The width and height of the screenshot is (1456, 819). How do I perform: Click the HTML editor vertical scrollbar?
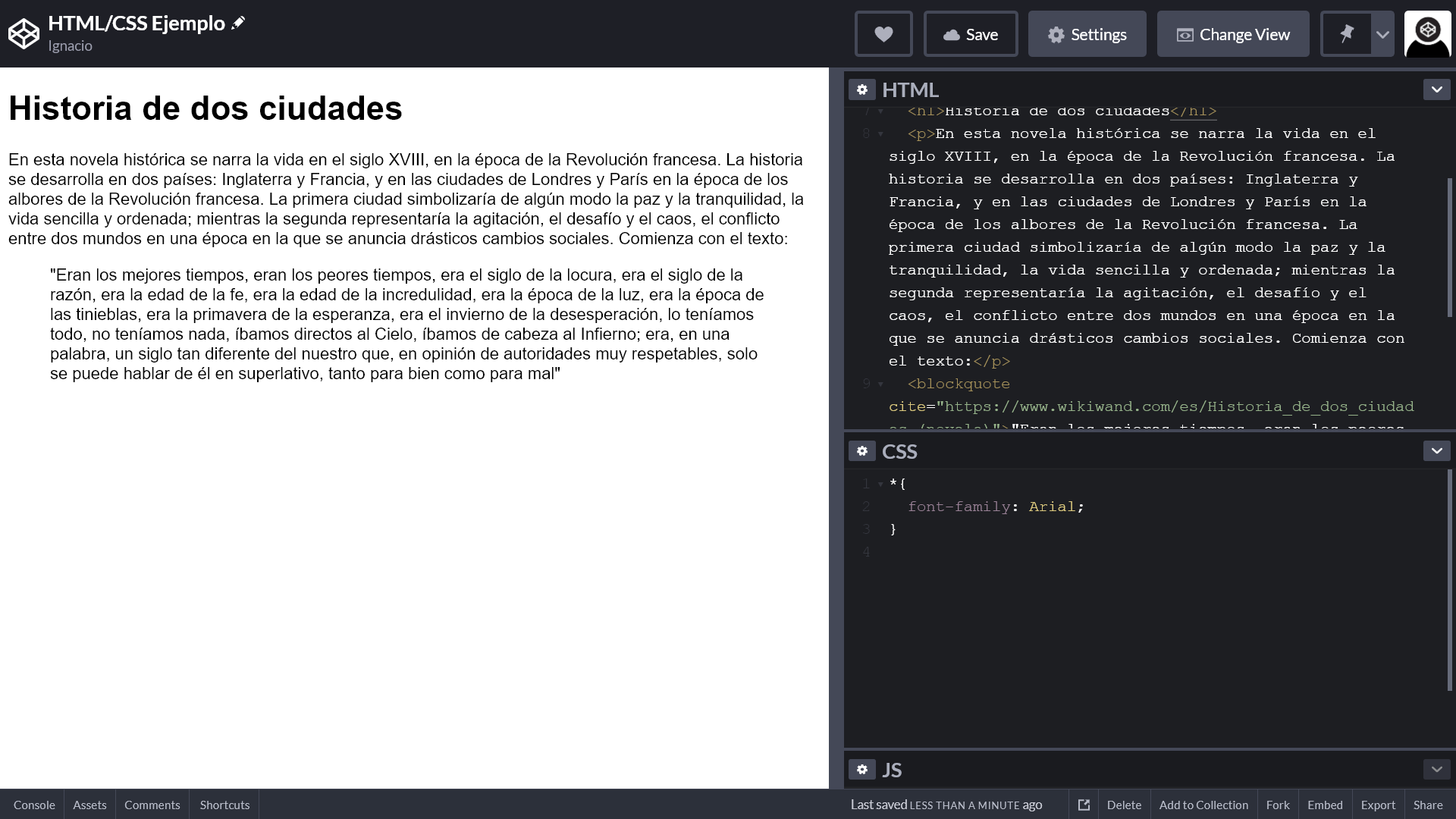1450,246
